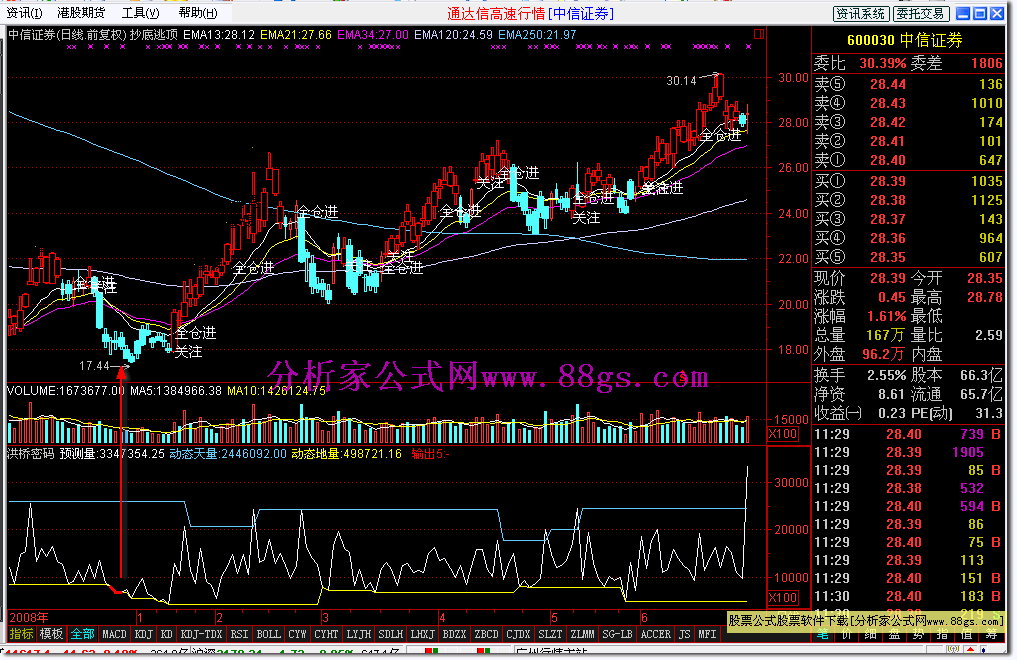Open the 港股期货 menu
Viewport: 1017px width, 660px height.
tap(80, 13)
